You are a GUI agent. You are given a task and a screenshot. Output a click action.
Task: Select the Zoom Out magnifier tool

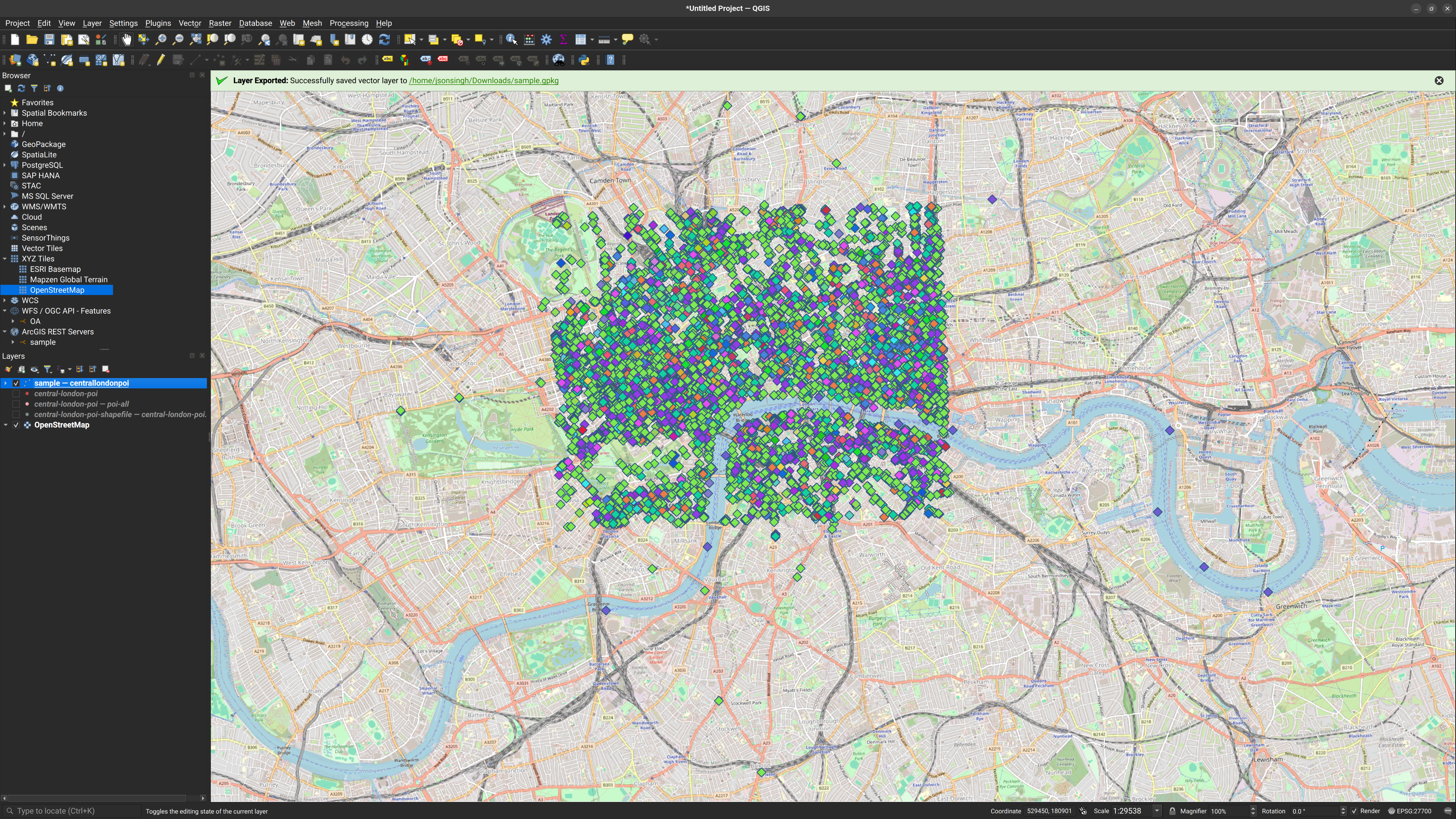tap(177, 39)
